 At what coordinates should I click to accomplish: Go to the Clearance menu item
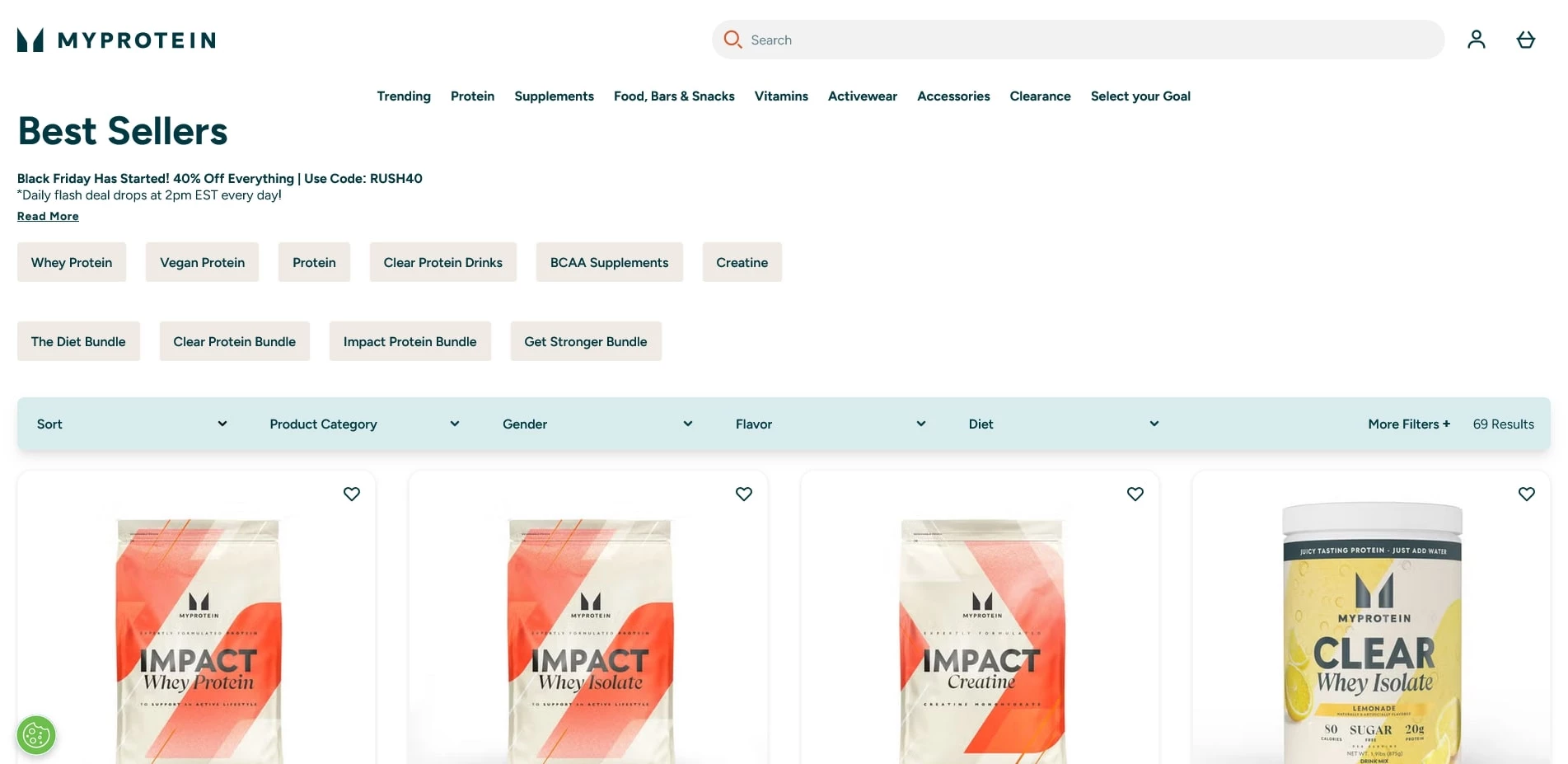tap(1040, 96)
